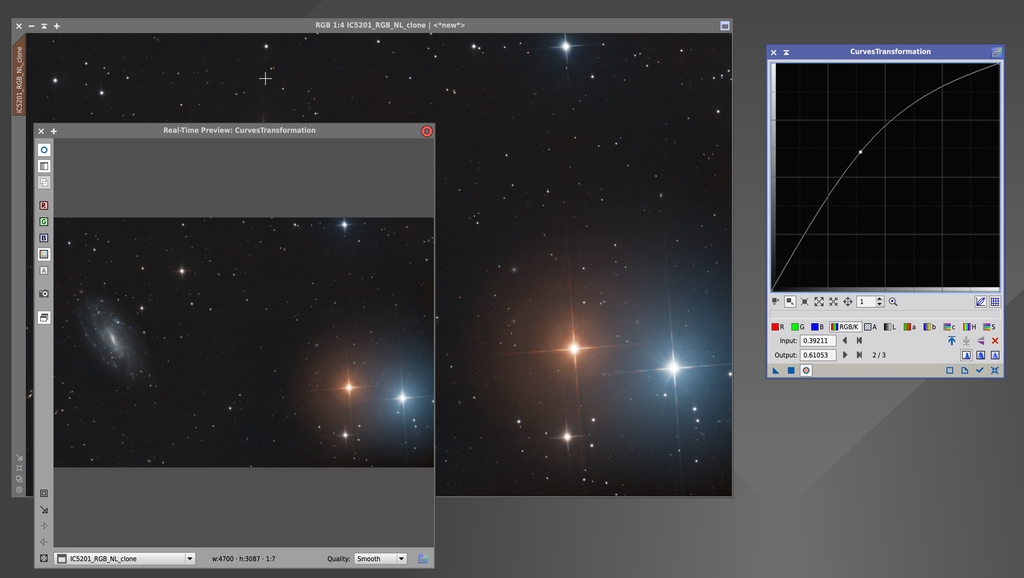1024x578 pixels.
Task: Select the Saturation (S) curve channel
Action: (988, 327)
